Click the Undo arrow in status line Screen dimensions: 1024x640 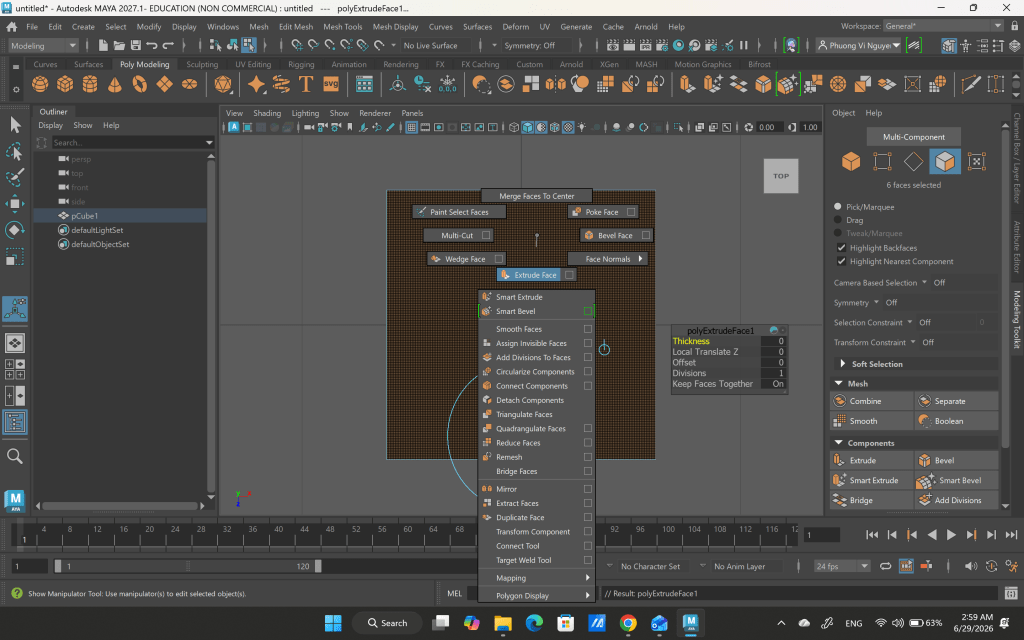pos(152,45)
